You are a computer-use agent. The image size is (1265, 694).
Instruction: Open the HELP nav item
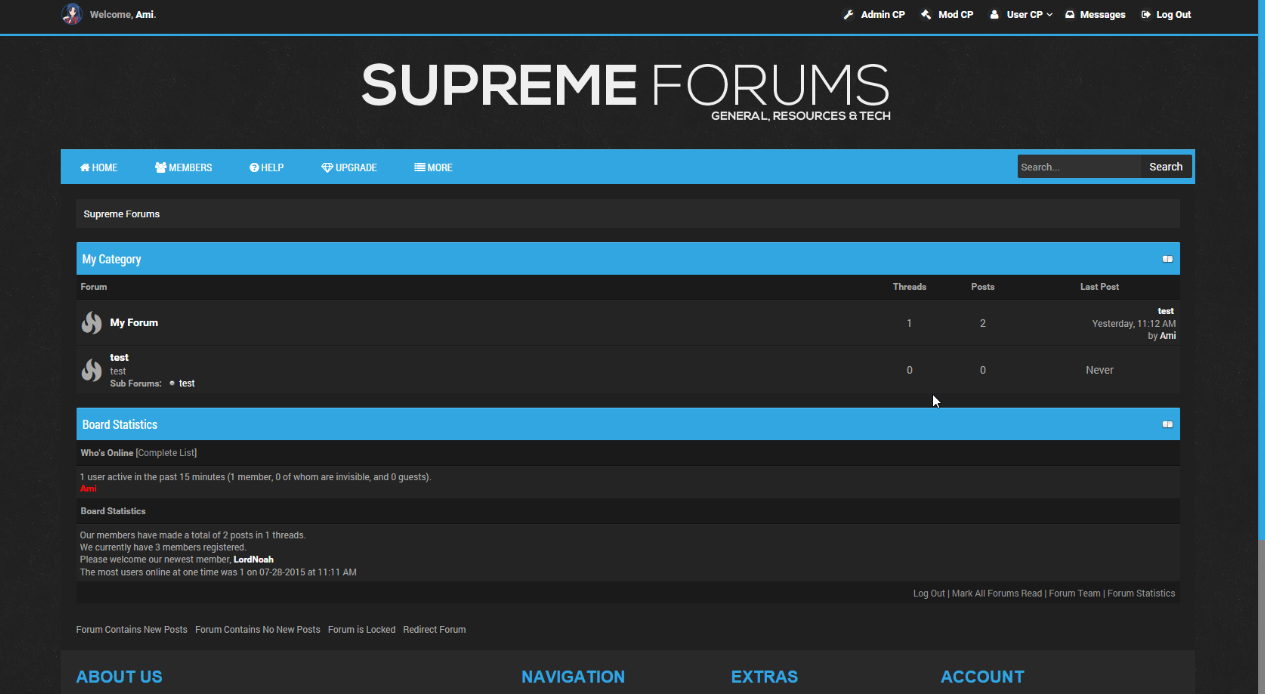tap(267, 167)
